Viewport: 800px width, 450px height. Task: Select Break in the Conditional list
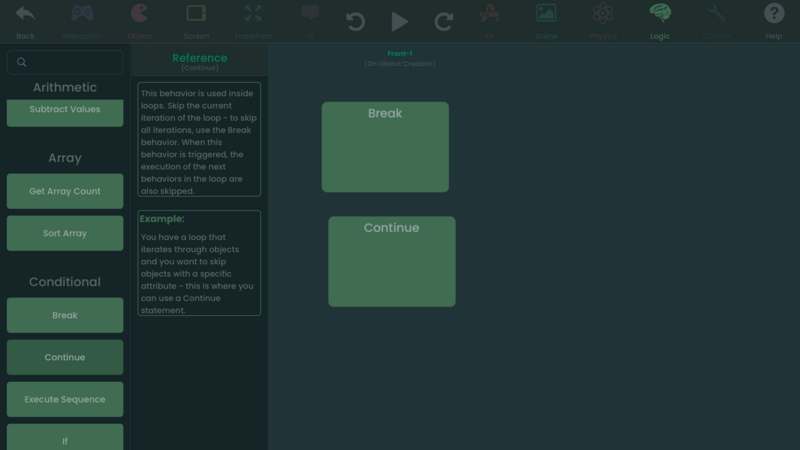point(65,315)
